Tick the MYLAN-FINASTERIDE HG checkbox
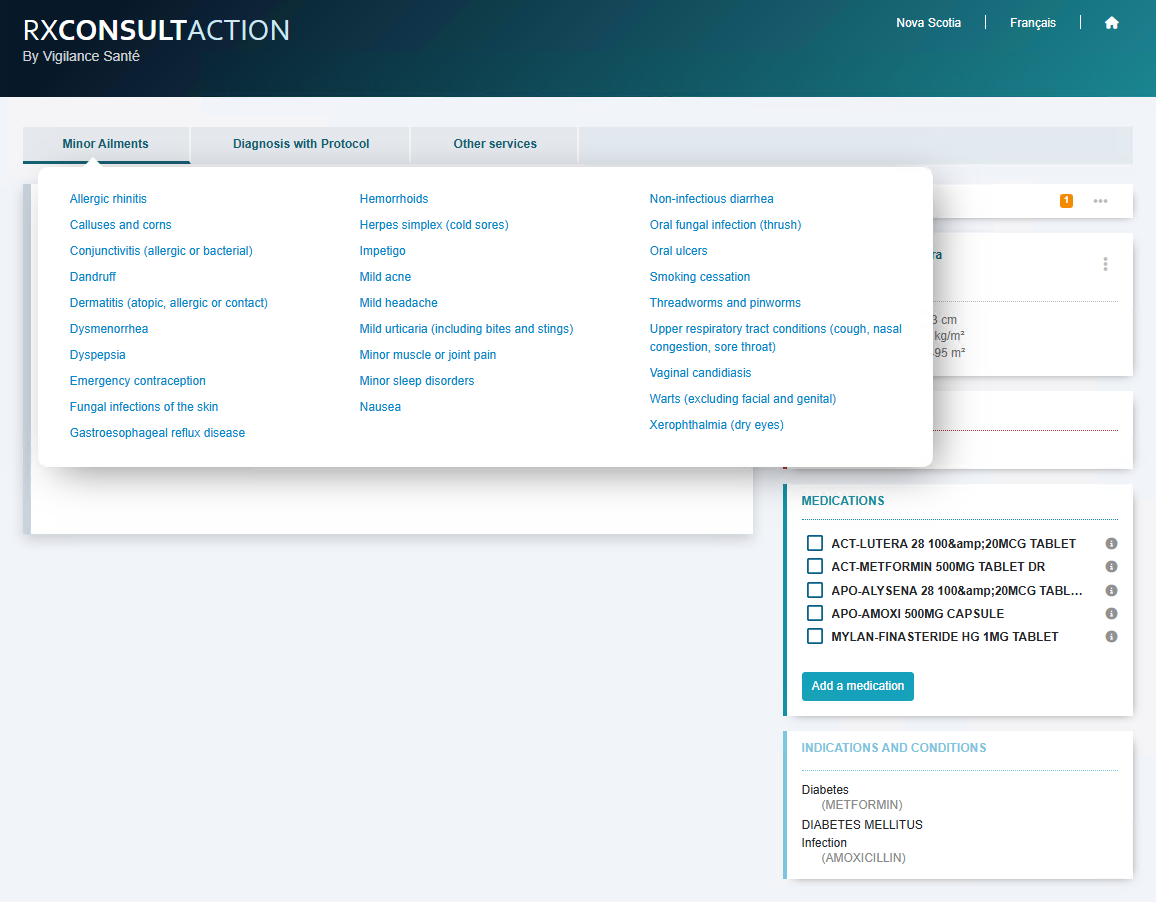 pyautogui.click(x=815, y=636)
